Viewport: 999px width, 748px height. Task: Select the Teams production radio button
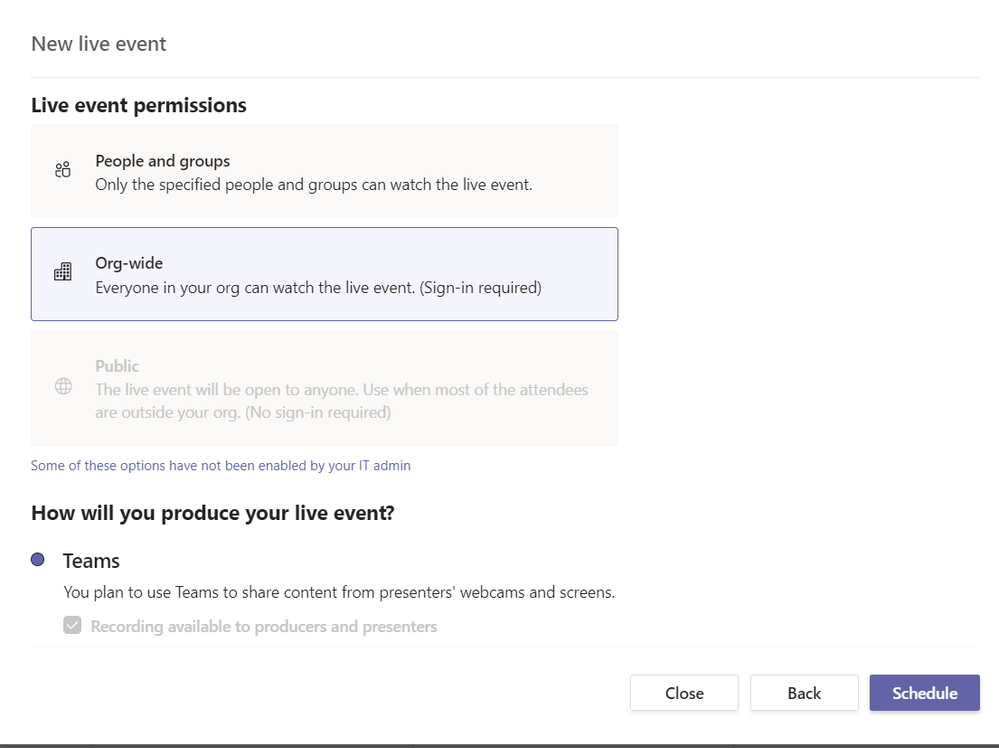38,560
